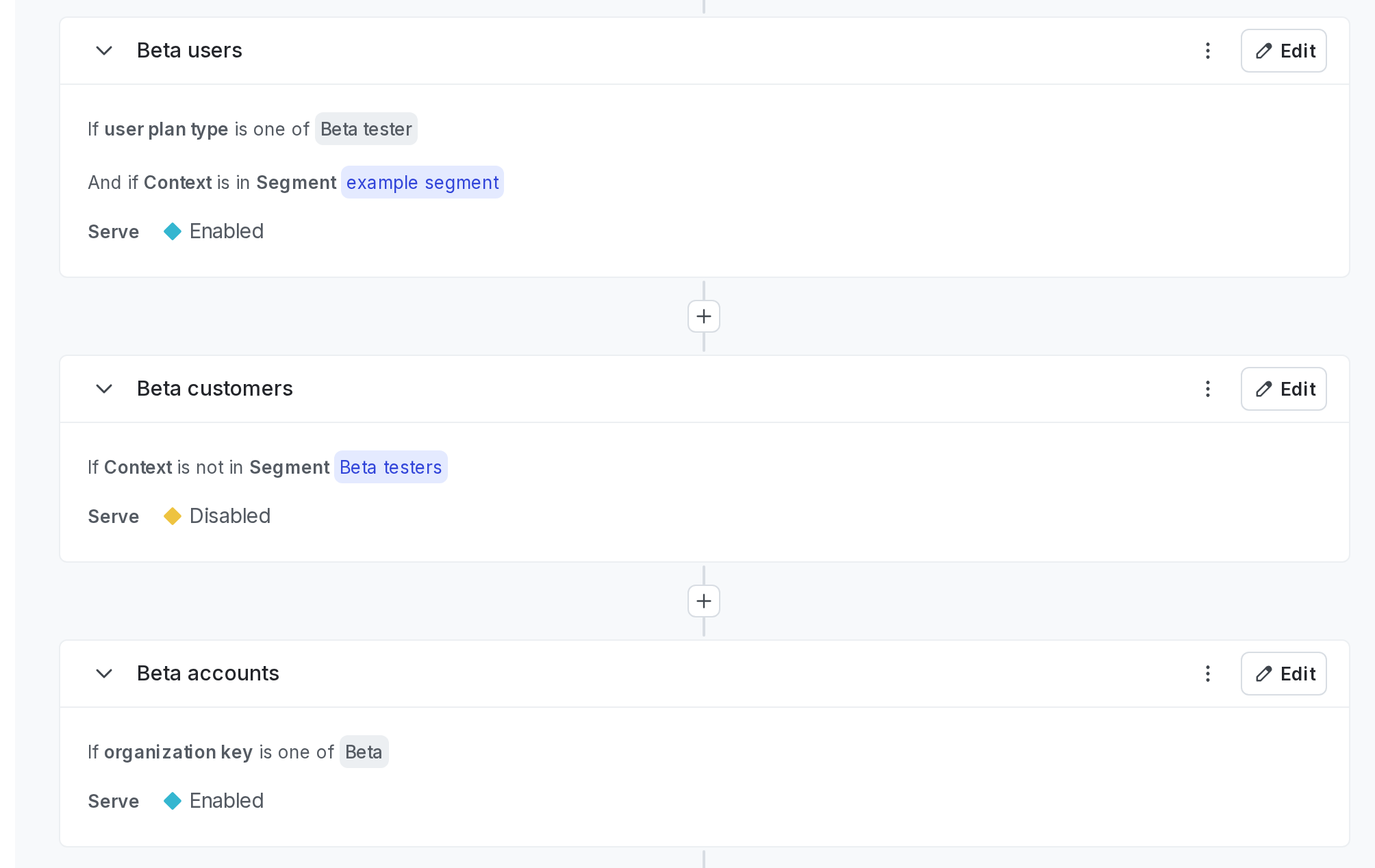
Task: Click Enabled variation in Beta users rule
Action: point(227,231)
